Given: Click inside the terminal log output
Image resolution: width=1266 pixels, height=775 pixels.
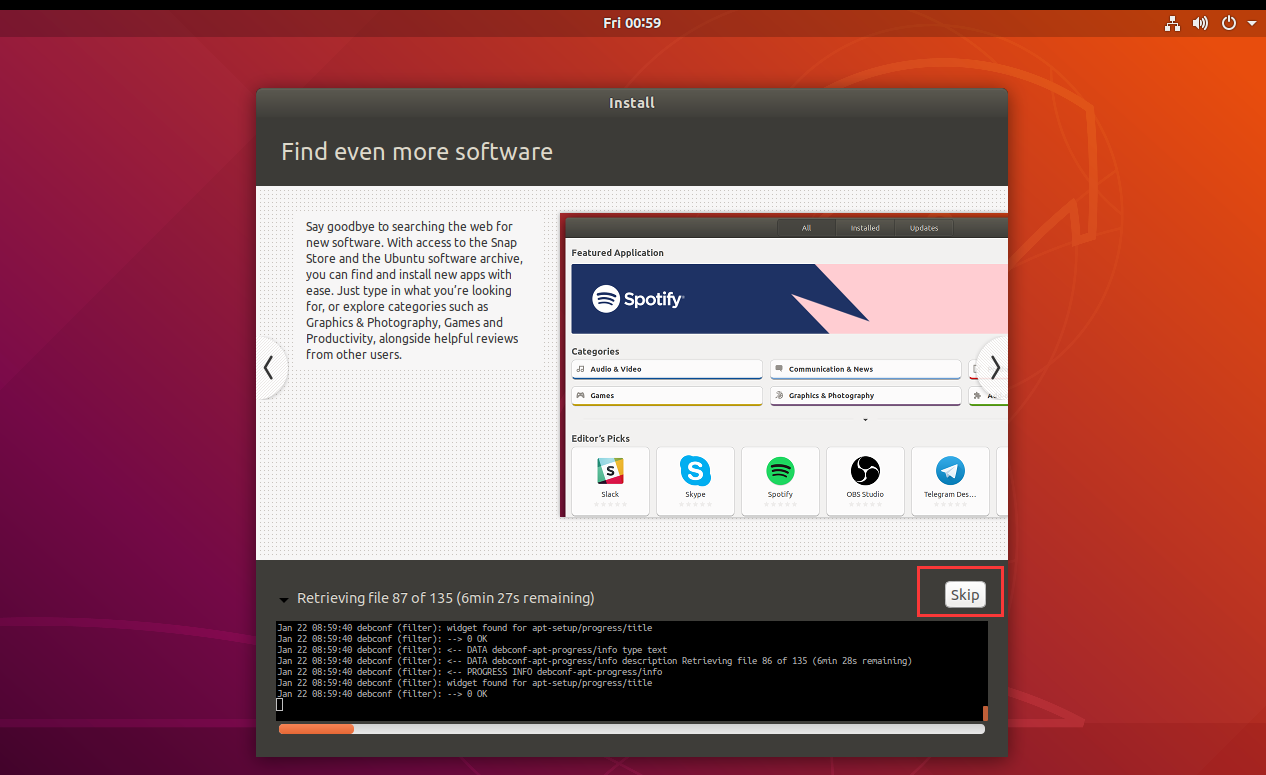Looking at the screenshot, I should (x=628, y=670).
